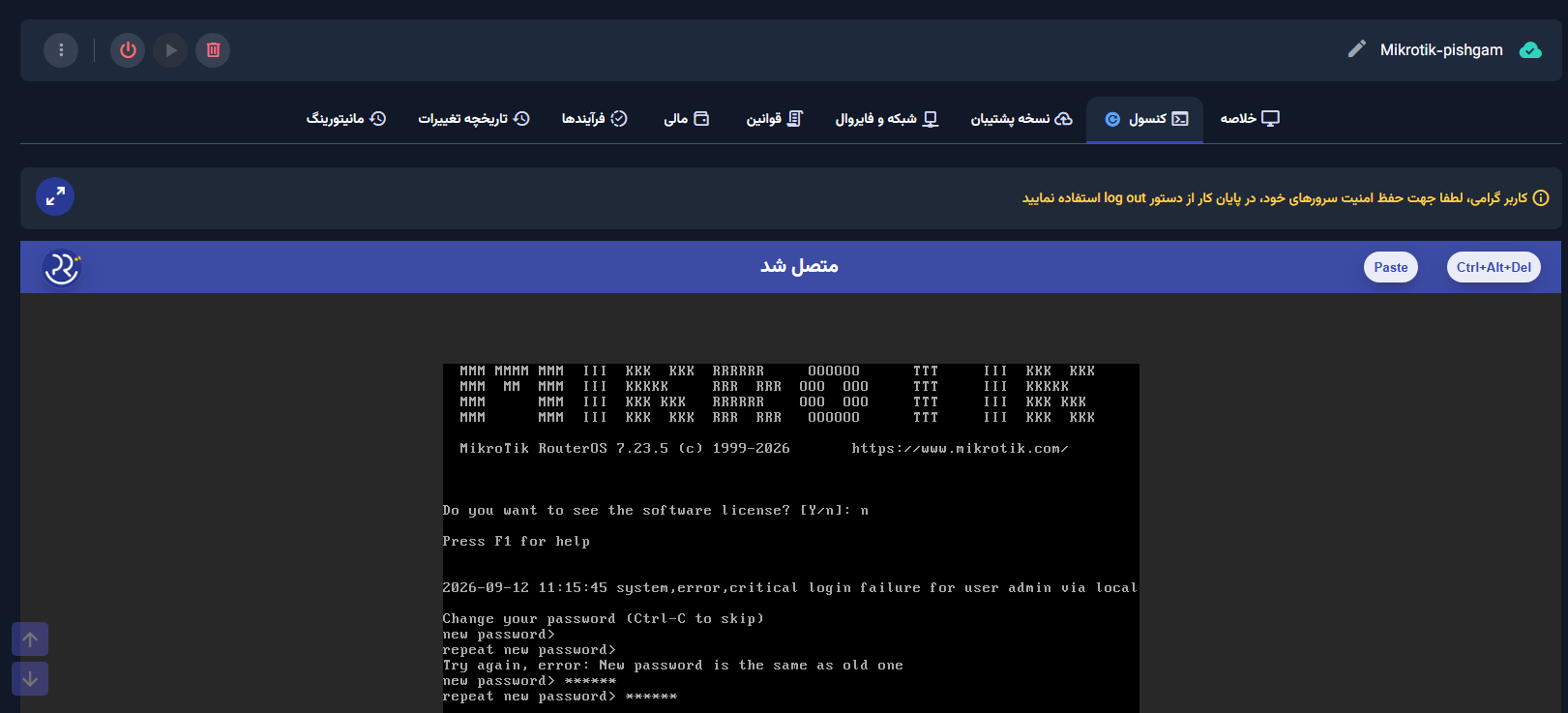Click the 'login failure for user admin' log line
1568x713 pixels.
coord(790,588)
